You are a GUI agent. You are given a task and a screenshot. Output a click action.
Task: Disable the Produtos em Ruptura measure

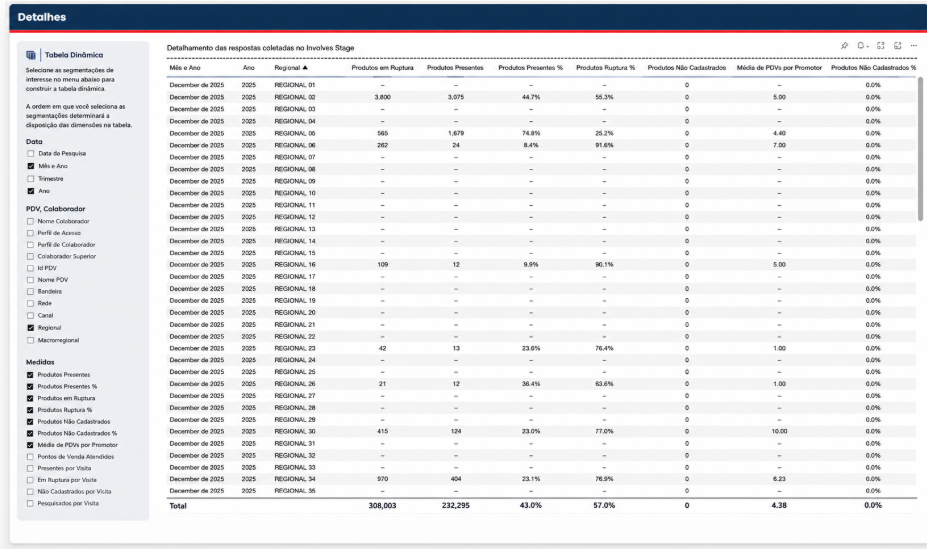30,398
